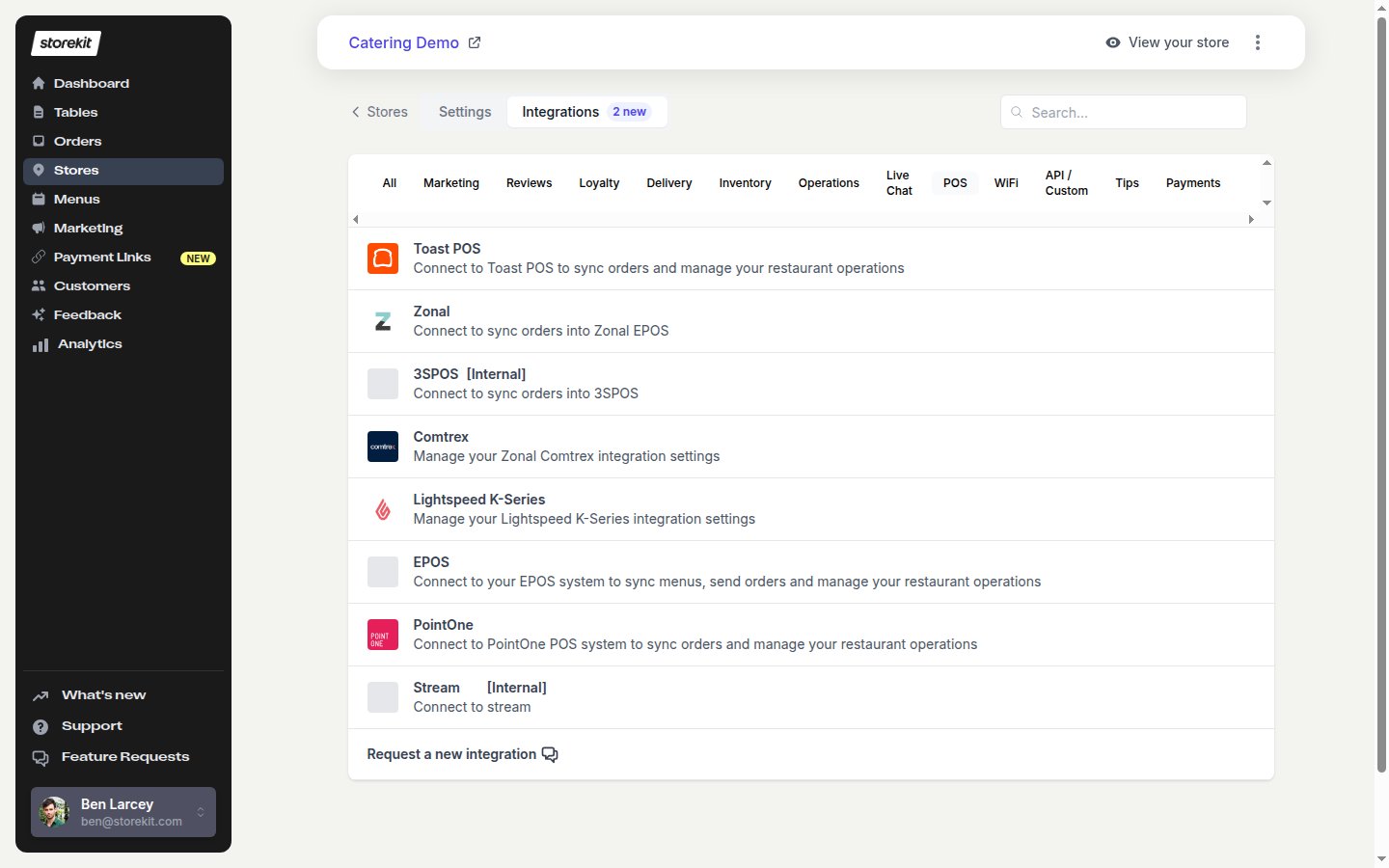Click the Dashboard home icon
Screen dimensions: 1389x868
pyautogui.click(x=39, y=83)
